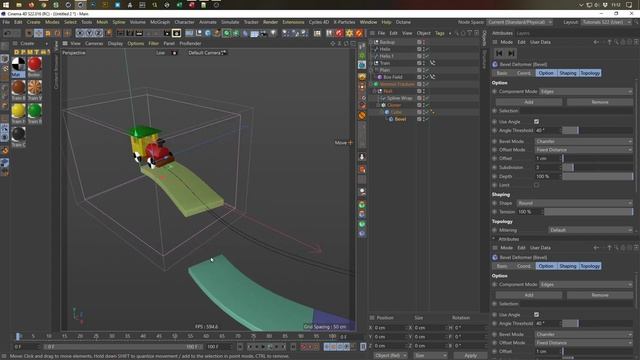This screenshot has width=640, height=360.
Task: Click Position X input field
Action: pos(390,328)
